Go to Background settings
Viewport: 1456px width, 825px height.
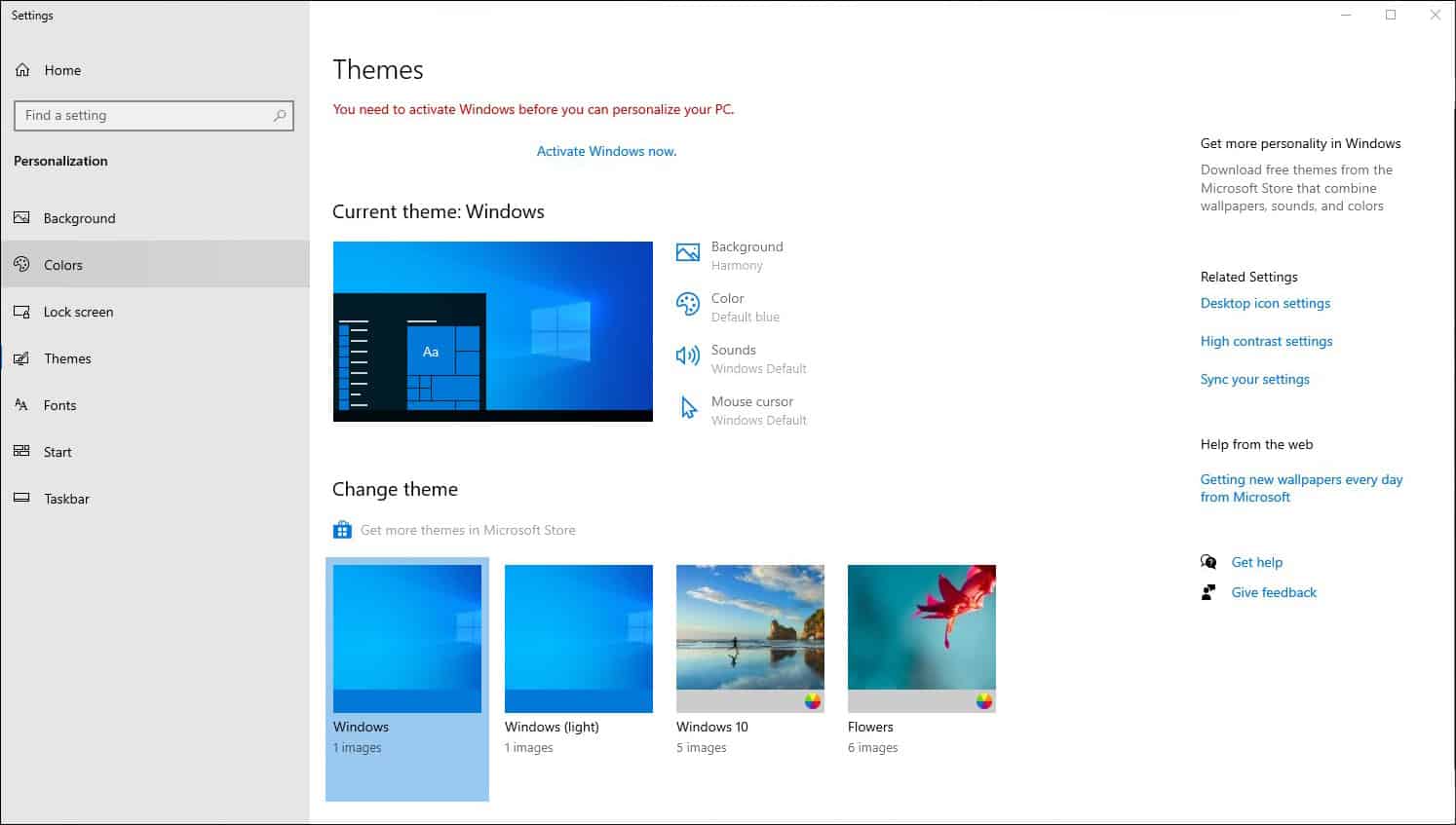pos(155,218)
